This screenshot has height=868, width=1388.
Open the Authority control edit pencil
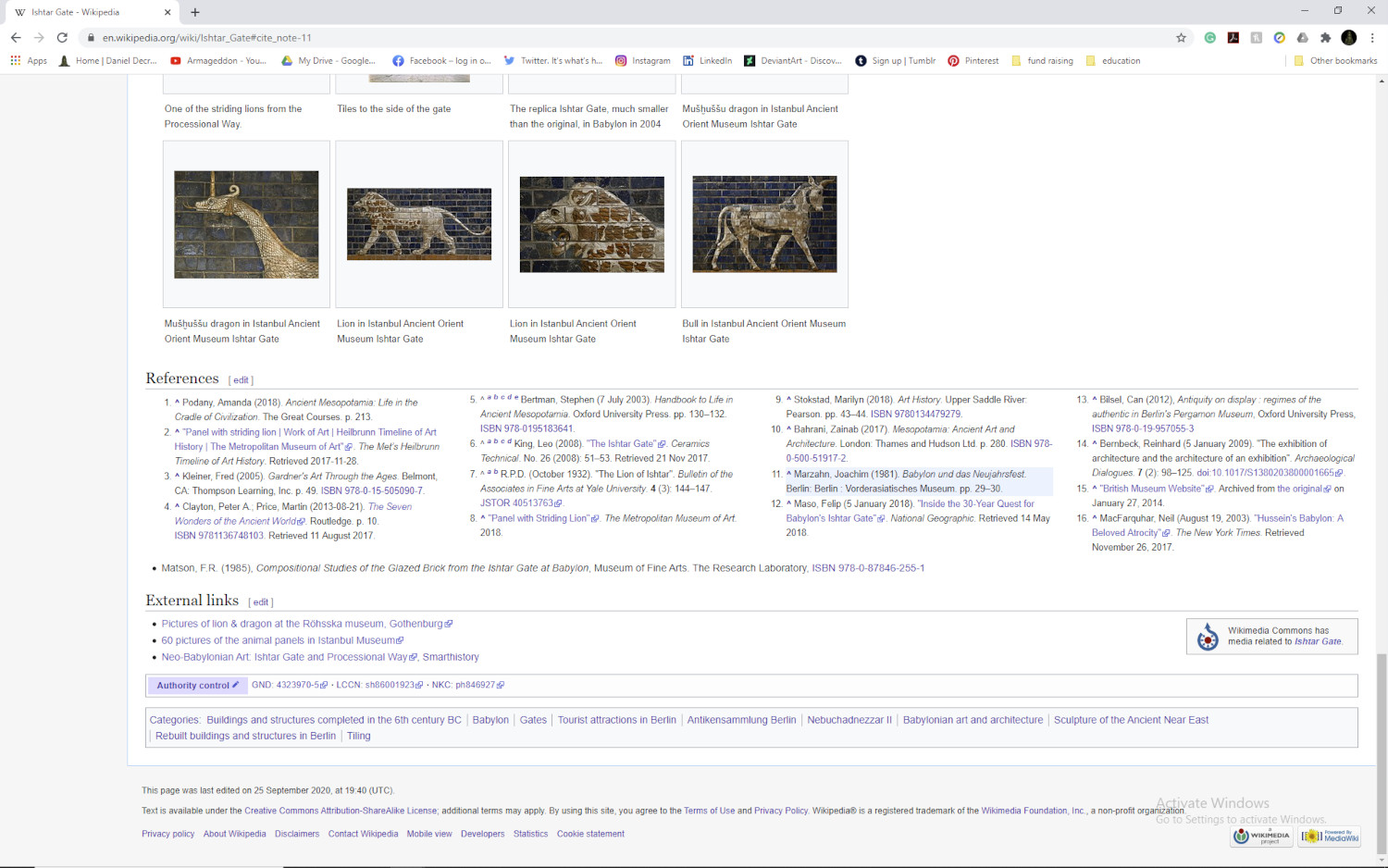pyautogui.click(x=234, y=685)
